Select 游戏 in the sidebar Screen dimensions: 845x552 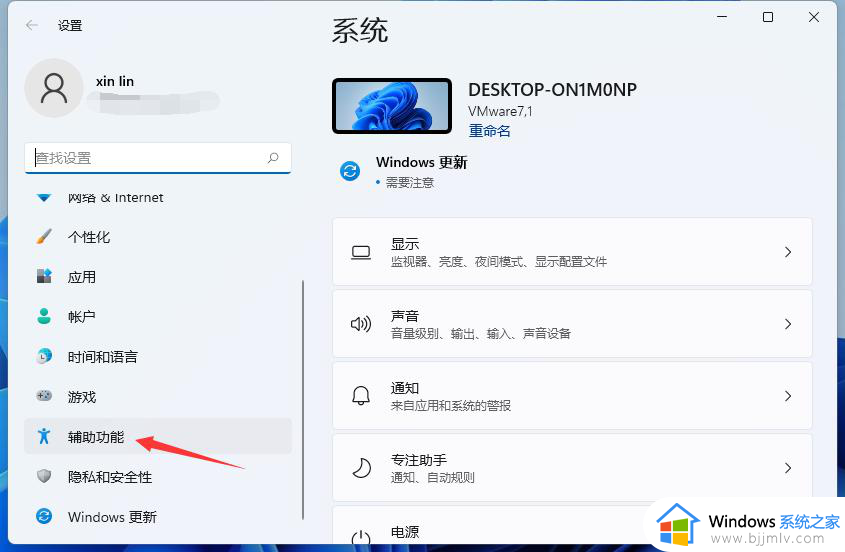pos(158,396)
